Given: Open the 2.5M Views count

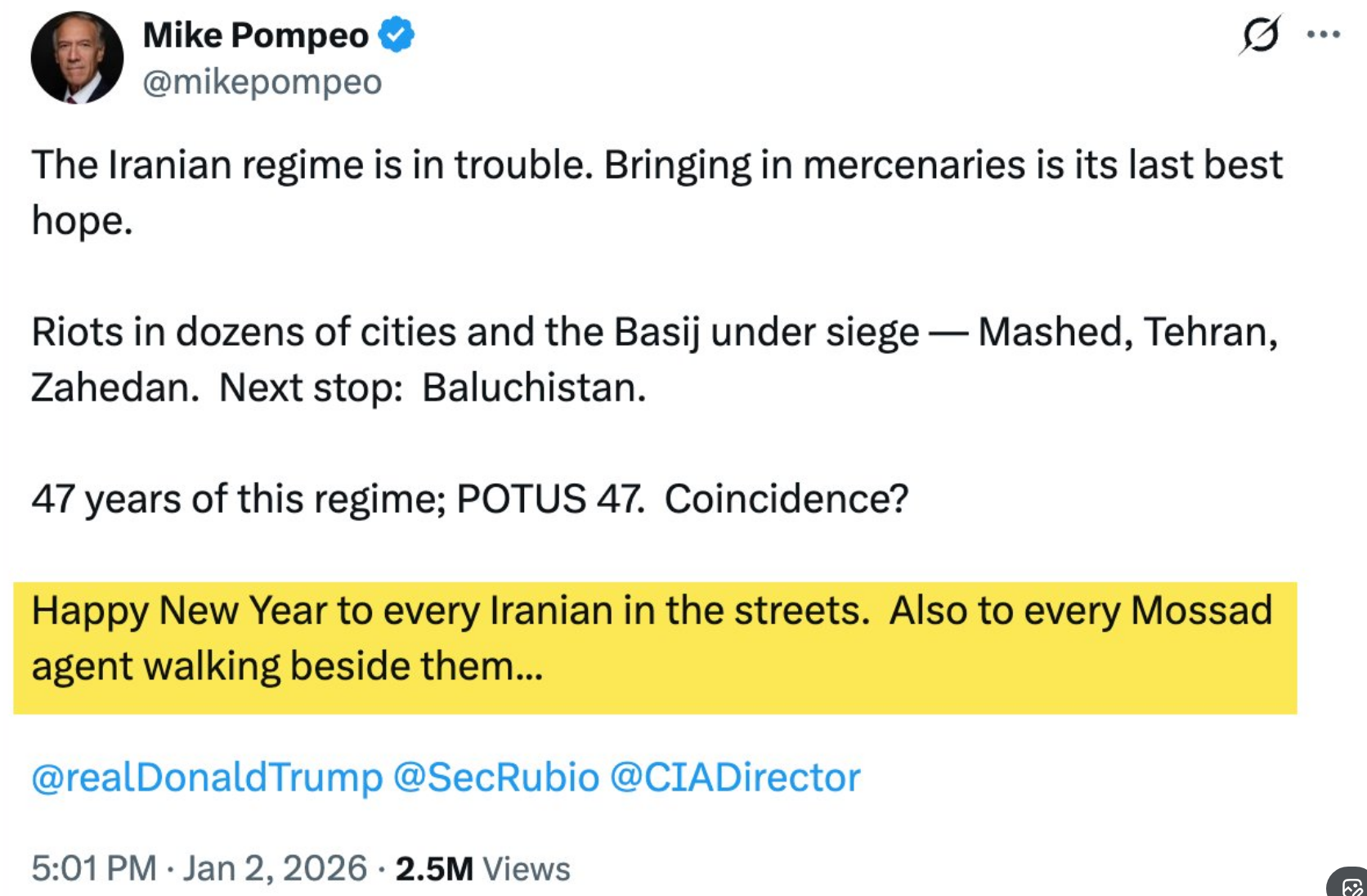Looking at the screenshot, I should 482,868.
